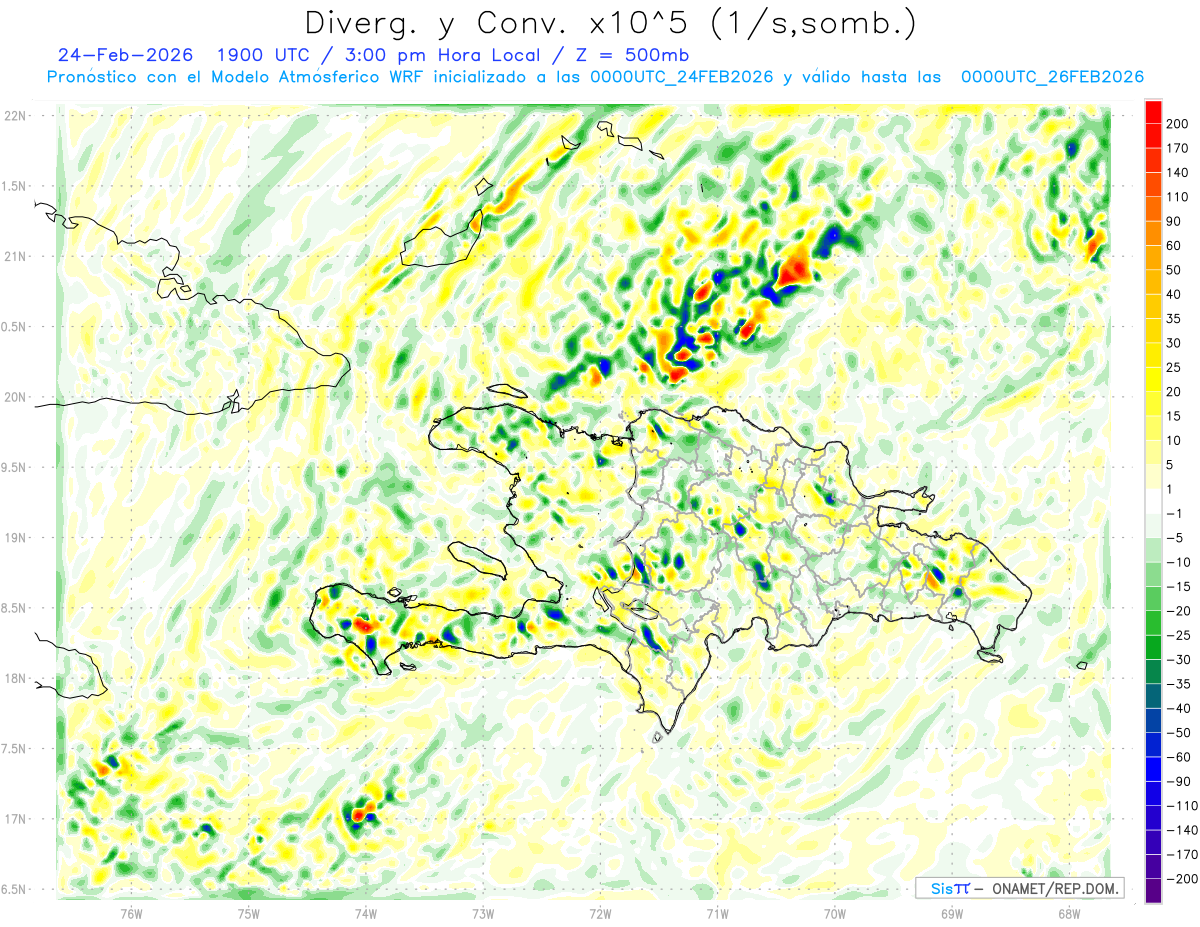Click the 75W longitude label

click(x=249, y=913)
